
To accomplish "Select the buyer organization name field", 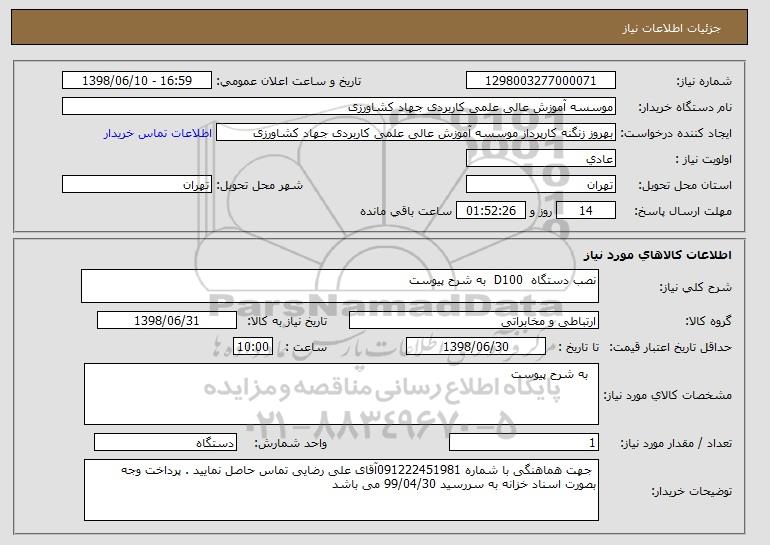I will 339,107.
